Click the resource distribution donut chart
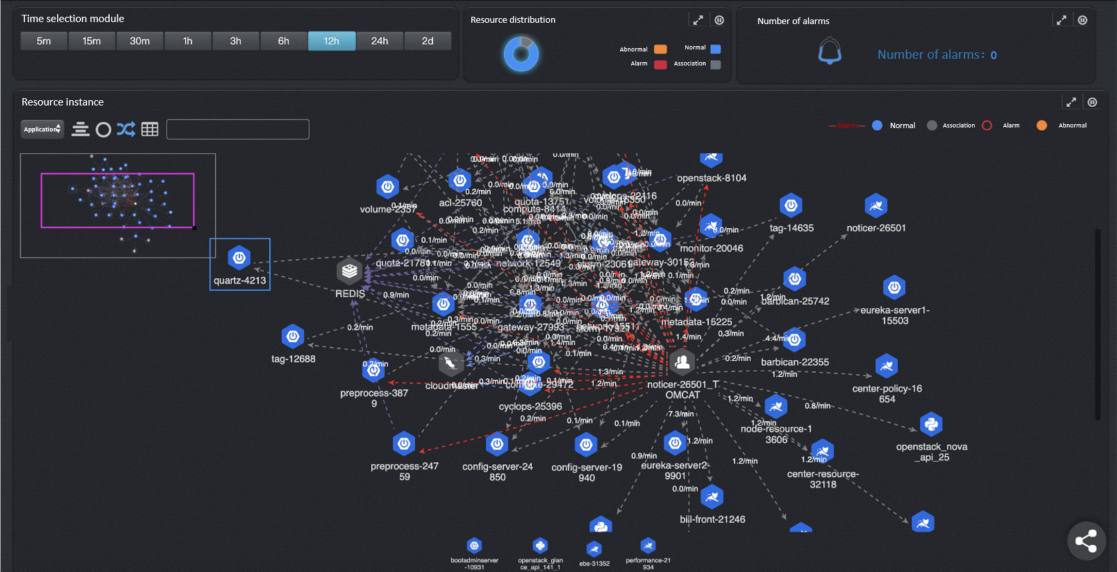This screenshot has width=1117, height=572. (521, 53)
